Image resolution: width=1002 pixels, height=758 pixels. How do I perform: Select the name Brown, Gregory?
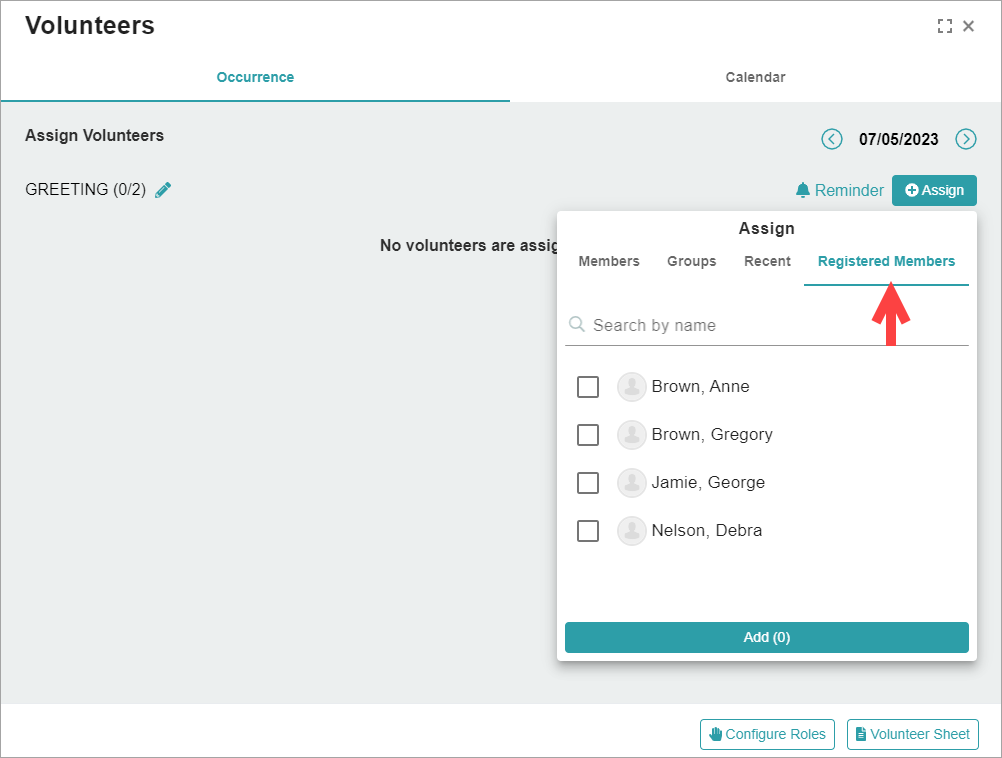point(712,435)
